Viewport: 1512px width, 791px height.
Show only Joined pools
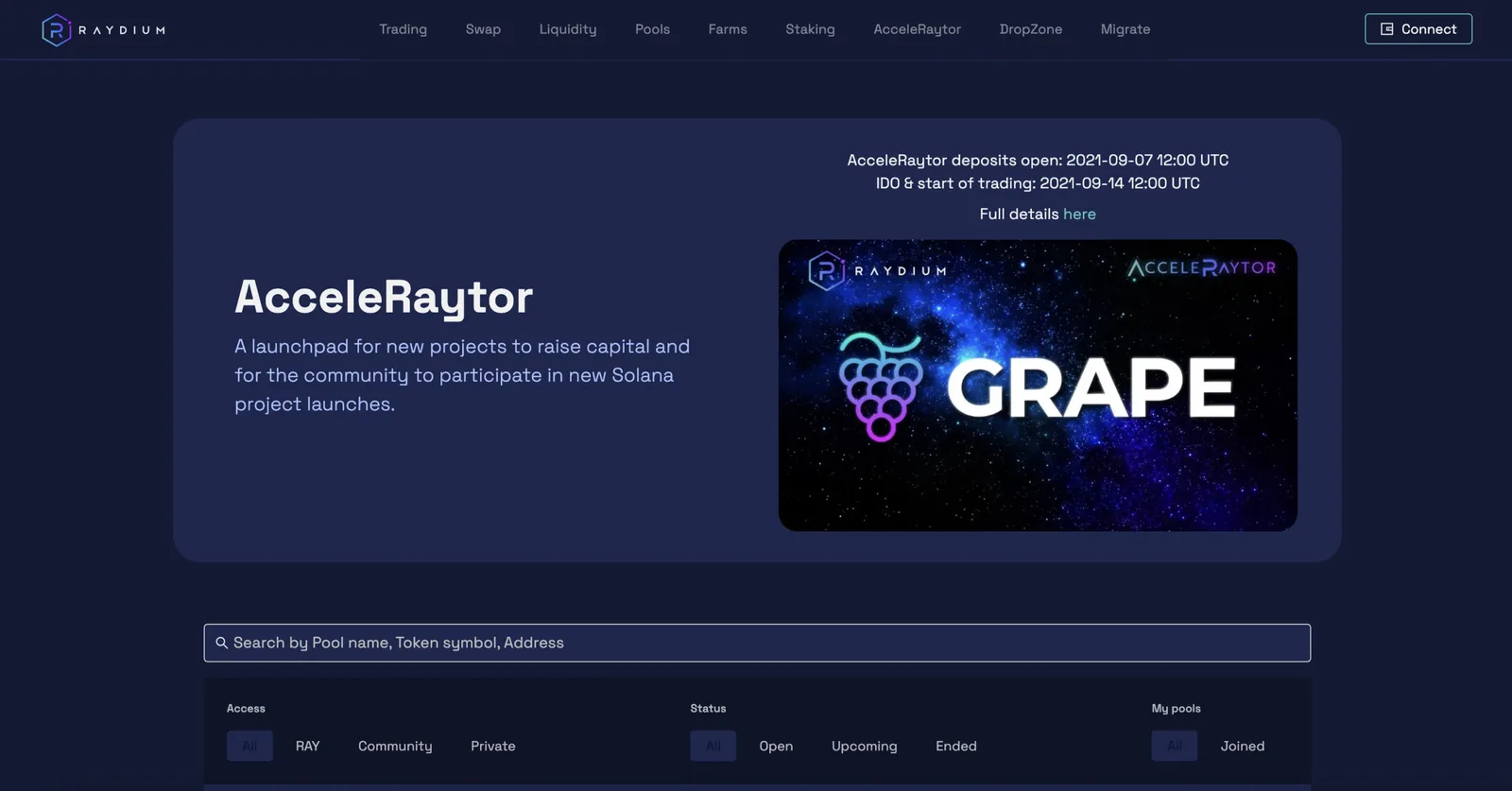[1243, 746]
